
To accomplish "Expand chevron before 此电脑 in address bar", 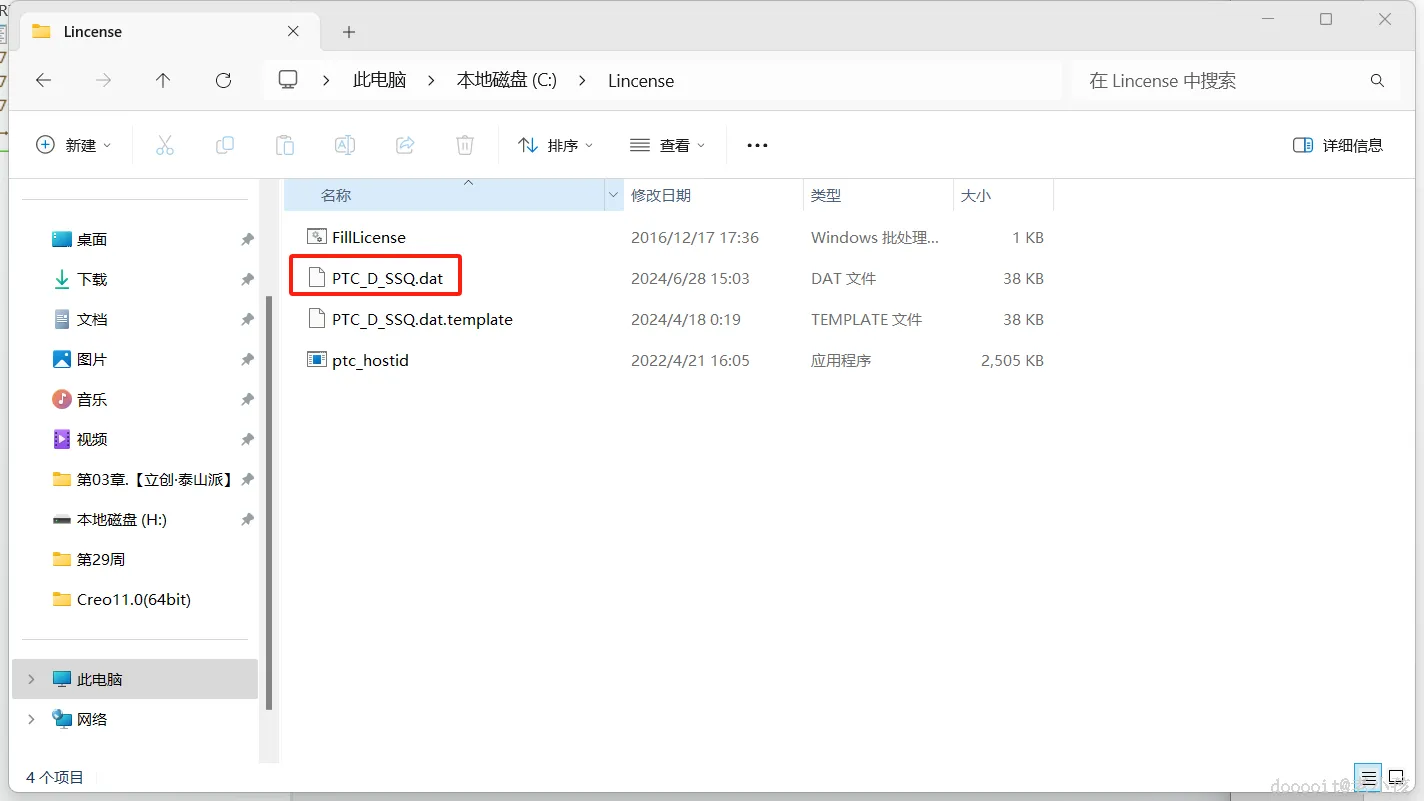I will click(326, 81).
